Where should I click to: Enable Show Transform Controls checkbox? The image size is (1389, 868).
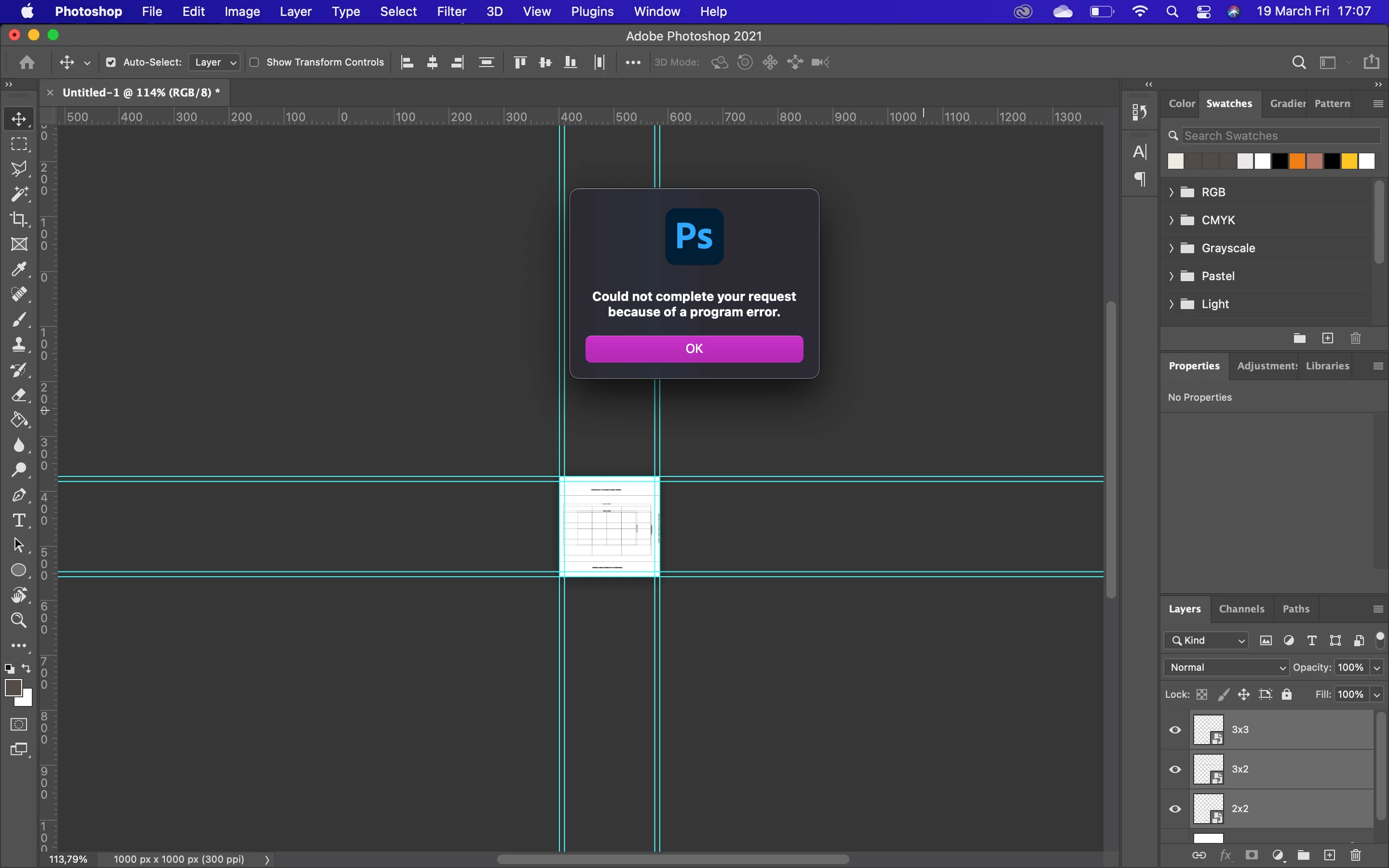tap(254, 62)
